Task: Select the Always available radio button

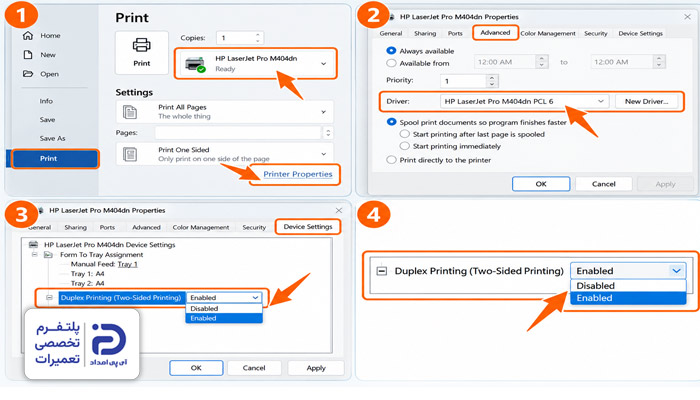Action: [x=391, y=51]
